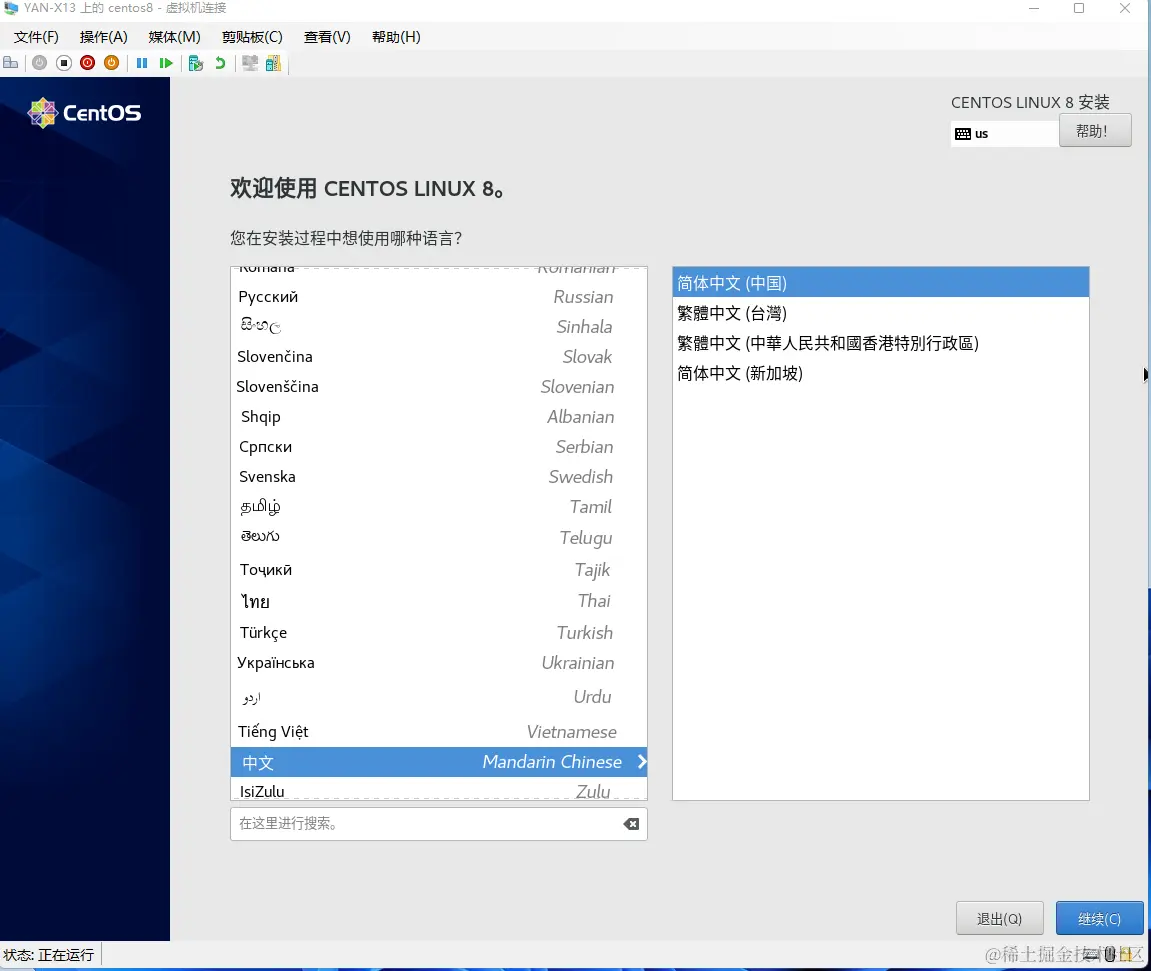Select ไทย Thai language
1151x971 pixels.
click(438, 601)
